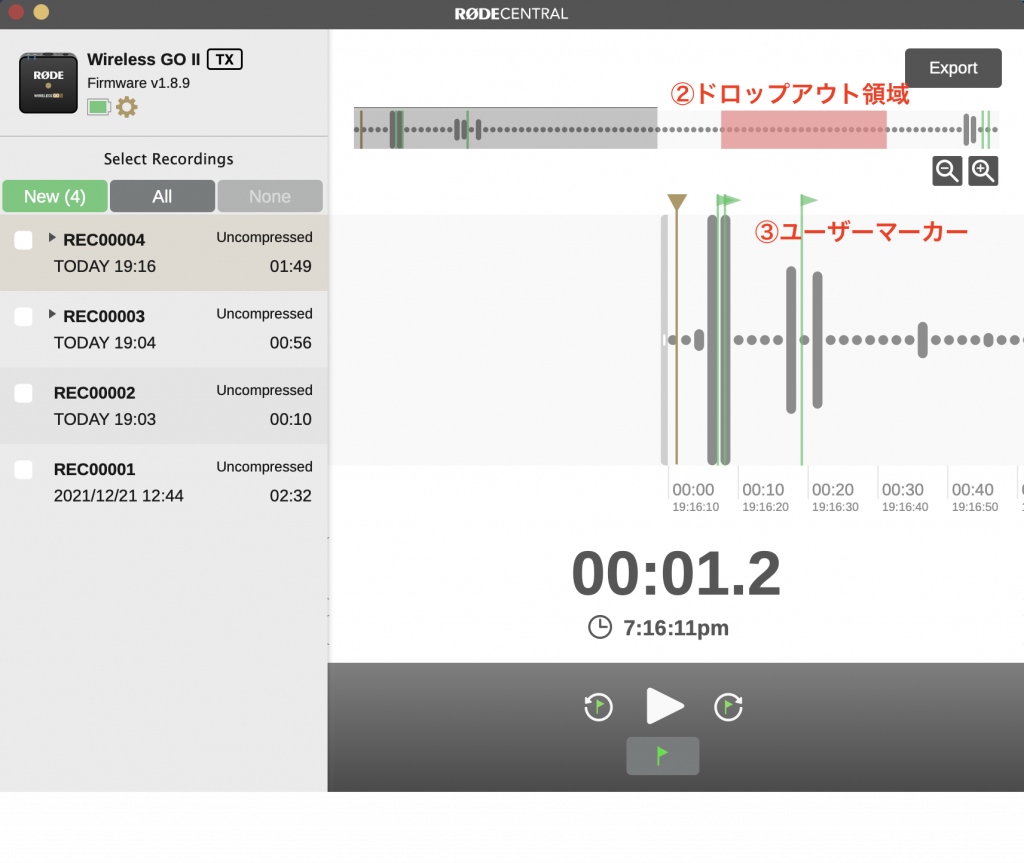
Task: Click the 01:49 duration of REC00004
Action: pyautogui.click(x=291, y=267)
